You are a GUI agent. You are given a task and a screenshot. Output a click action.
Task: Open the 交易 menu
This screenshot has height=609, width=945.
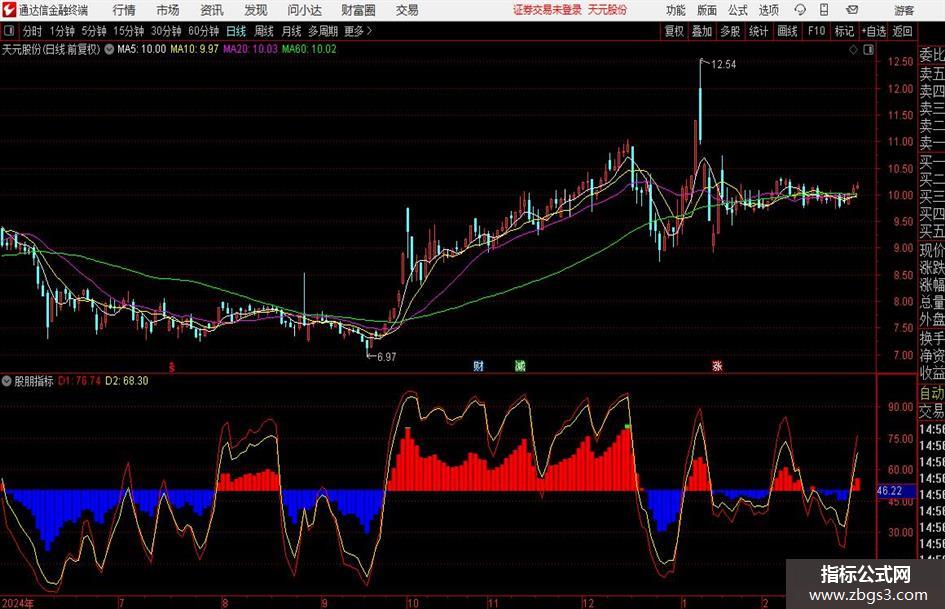click(x=407, y=10)
